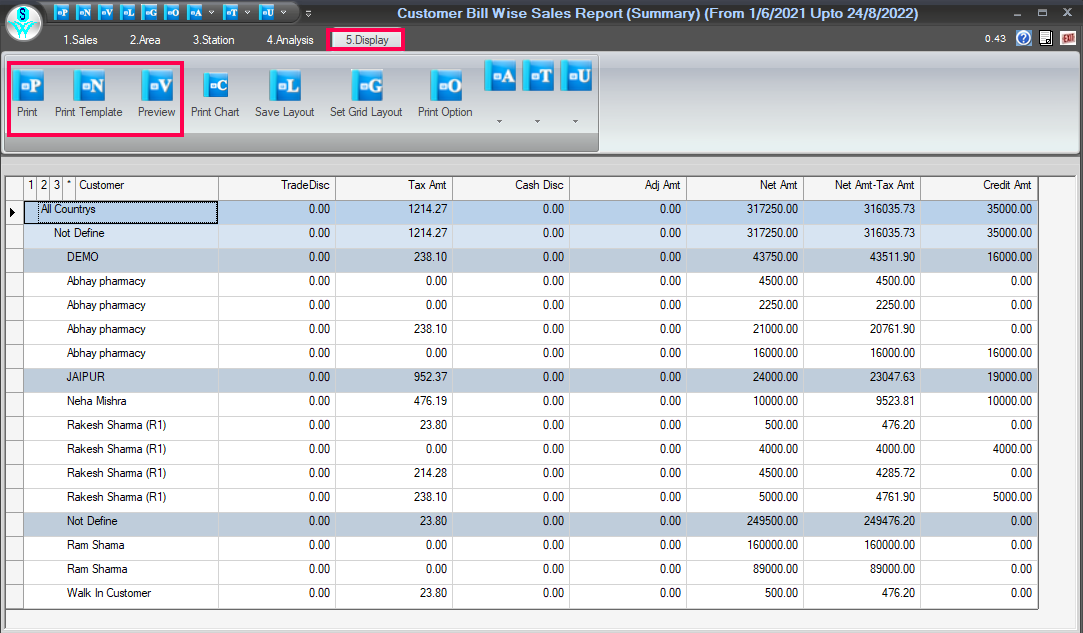This screenshot has height=633, width=1083.
Task: Collapse grid to outline level 1
Action: tap(31, 185)
